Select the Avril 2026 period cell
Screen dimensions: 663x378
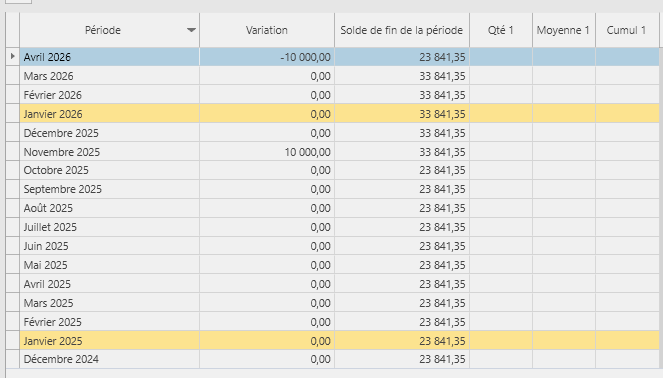tap(110, 57)
